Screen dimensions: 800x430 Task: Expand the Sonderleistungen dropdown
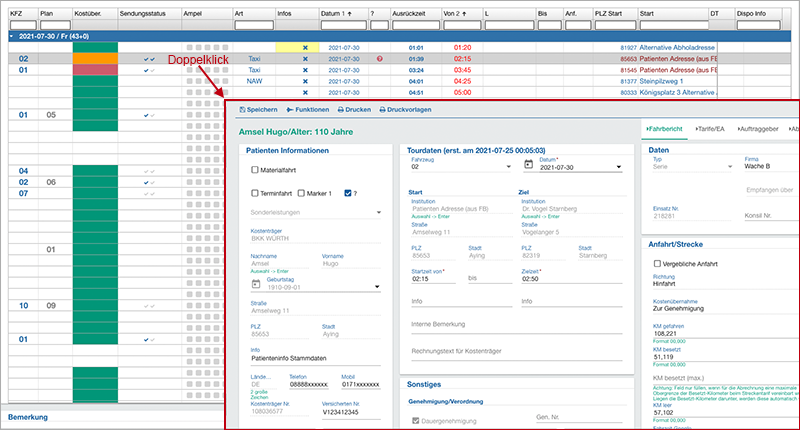pyautogui.click(x=378, y=213)
